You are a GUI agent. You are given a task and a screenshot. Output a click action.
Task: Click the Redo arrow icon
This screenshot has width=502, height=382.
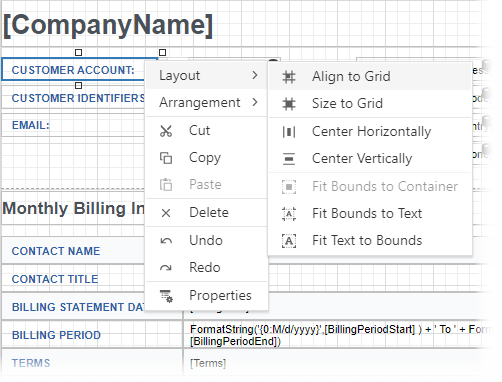166,268
